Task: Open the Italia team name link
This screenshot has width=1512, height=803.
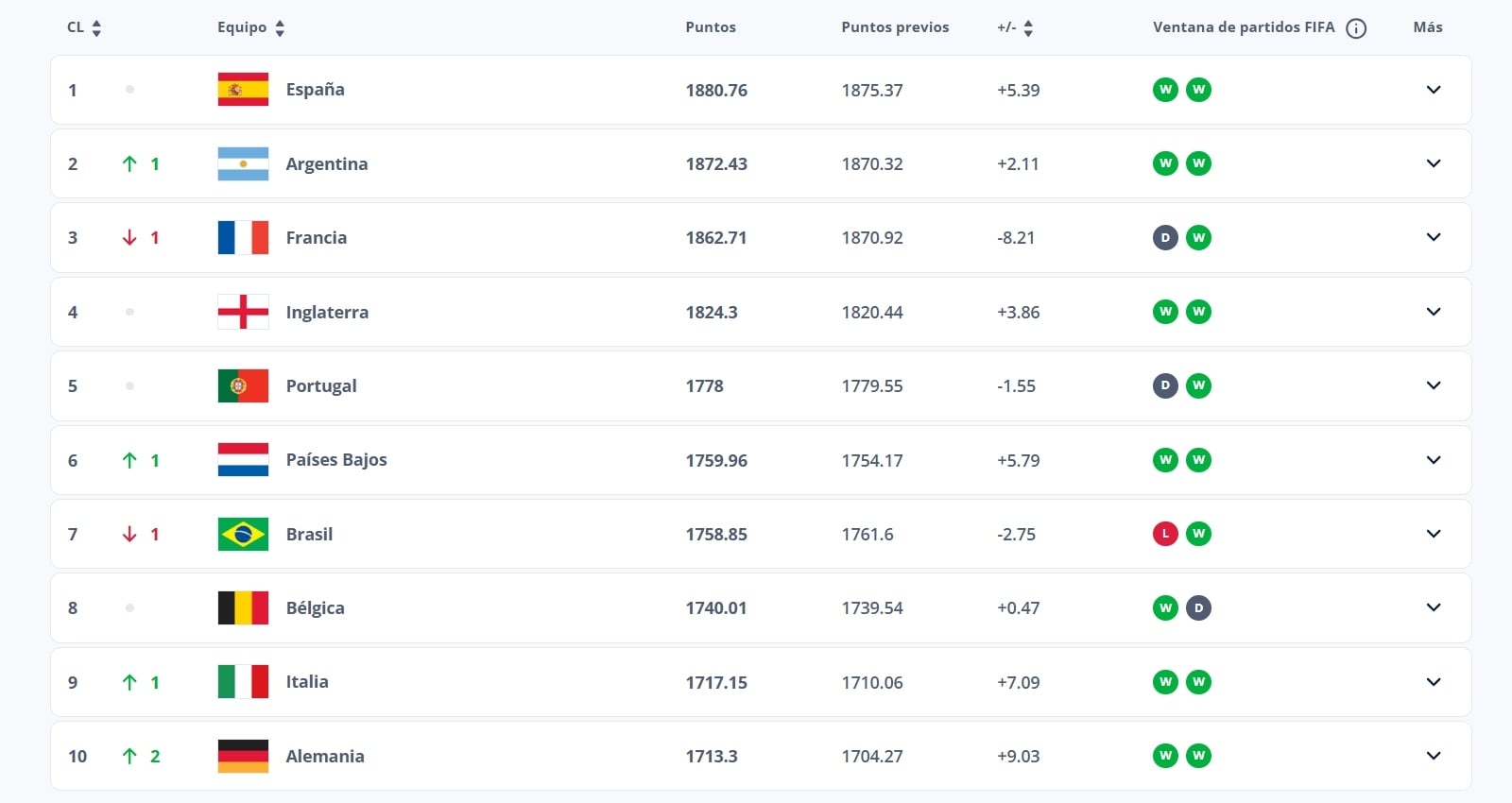Action: pyautogui.click(x=307, y=682)
